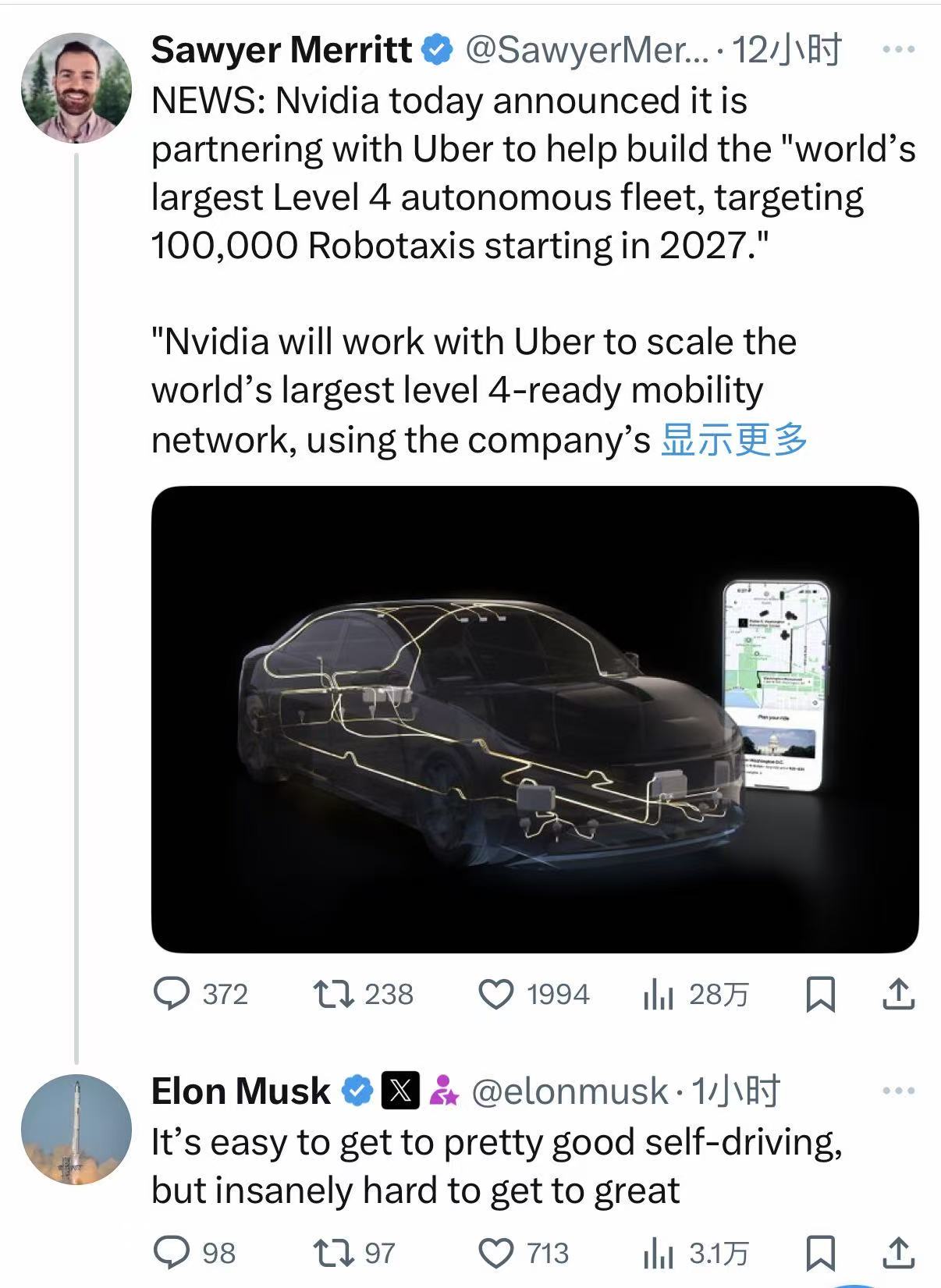This screenshot has width=941, height=1288.
Task: View analytics of Elon Musk's reply
Action: coord(659,1254)
